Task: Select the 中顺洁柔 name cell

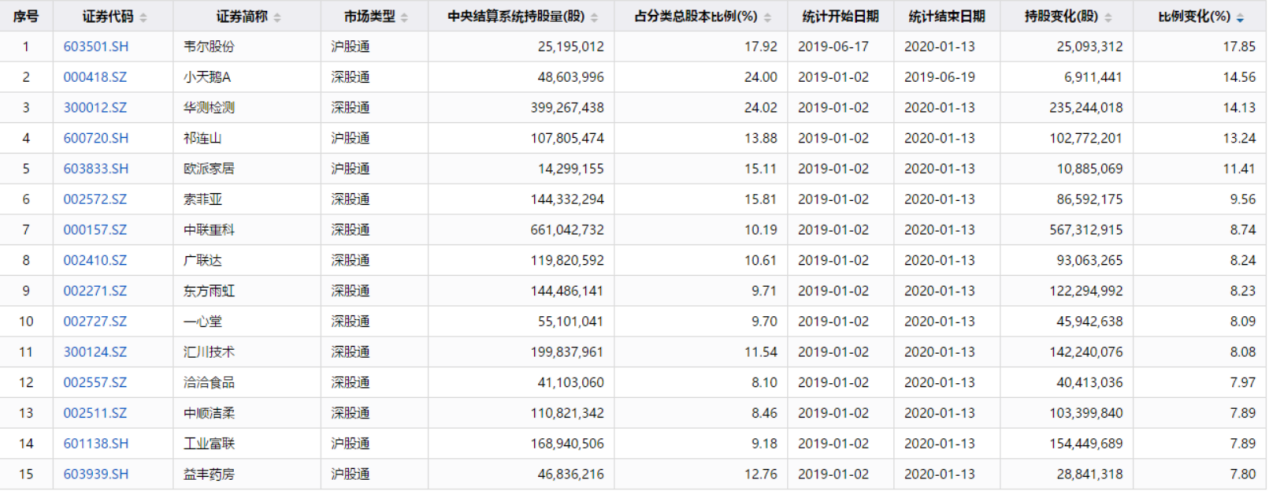Action: click(247, 413)
